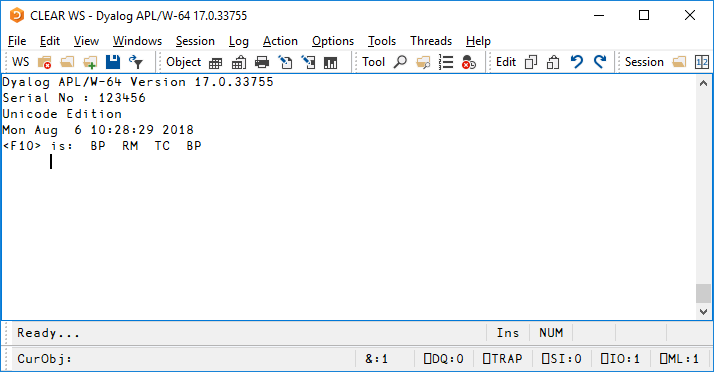Click the bar chart icon in the Object toolbar

(330, 62)
